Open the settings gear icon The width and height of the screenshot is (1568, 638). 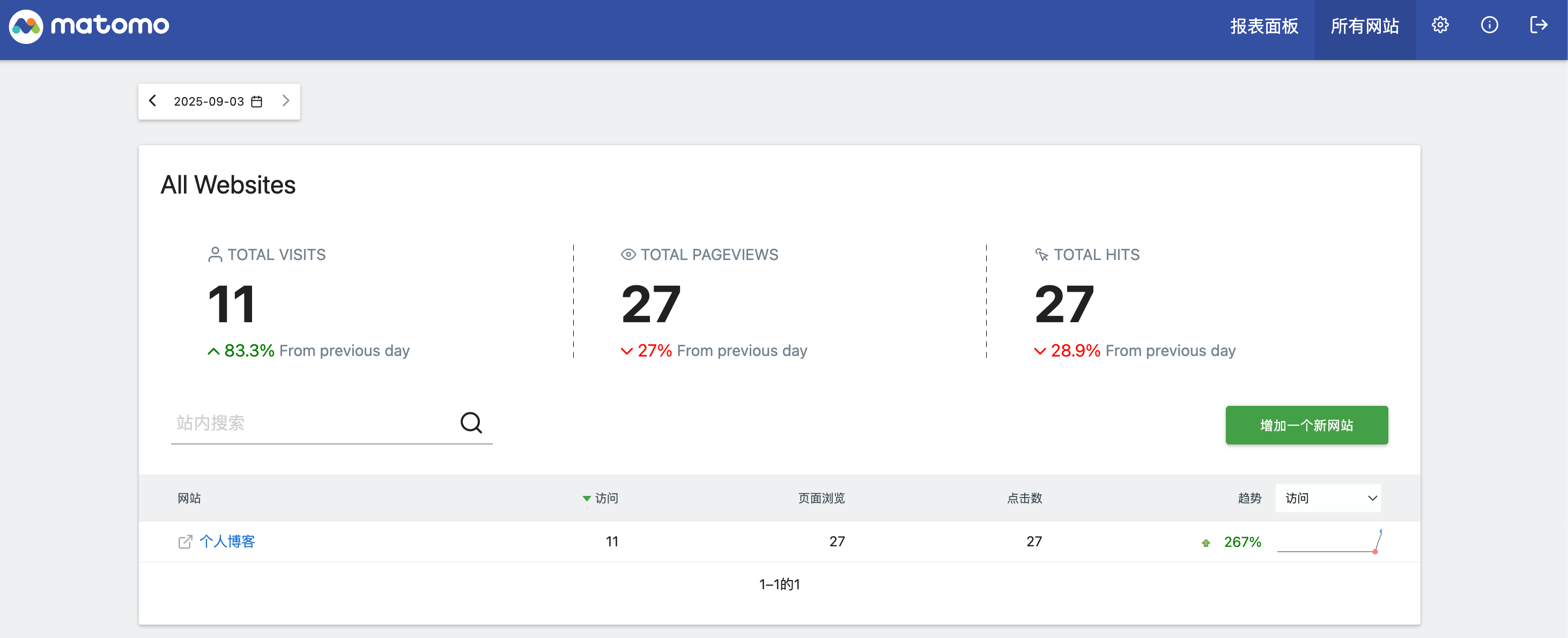pos(1439,25)
